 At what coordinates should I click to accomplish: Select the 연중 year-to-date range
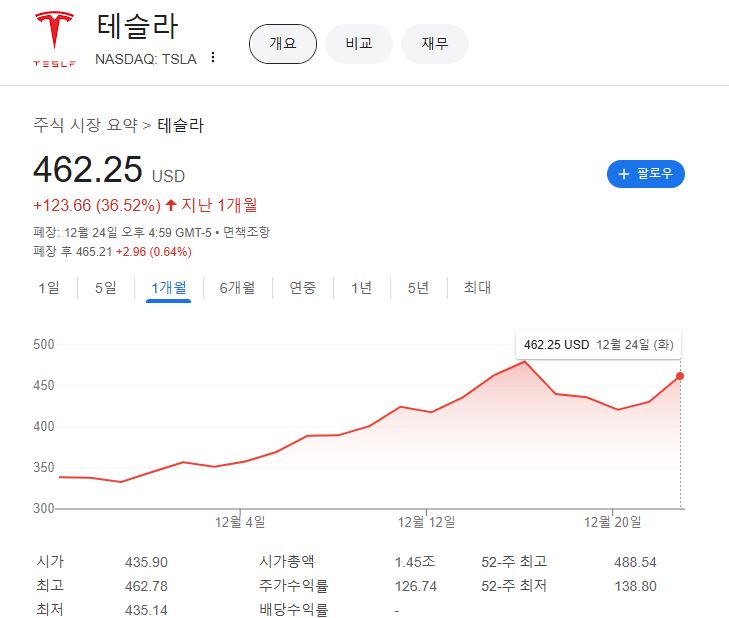point(303,288)
